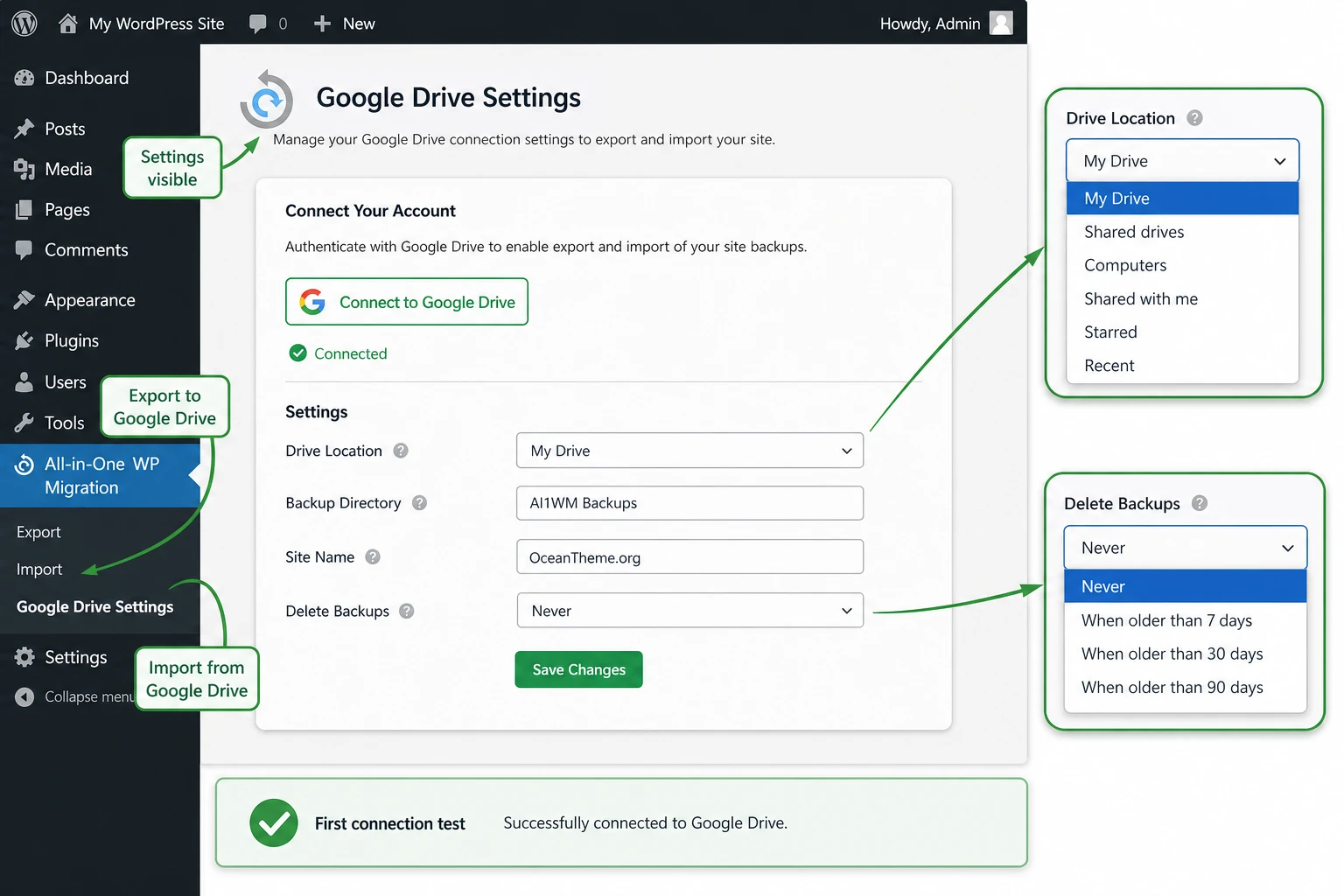Open the Drive Location dropdown in form
1344x896 pixels.
689,451
